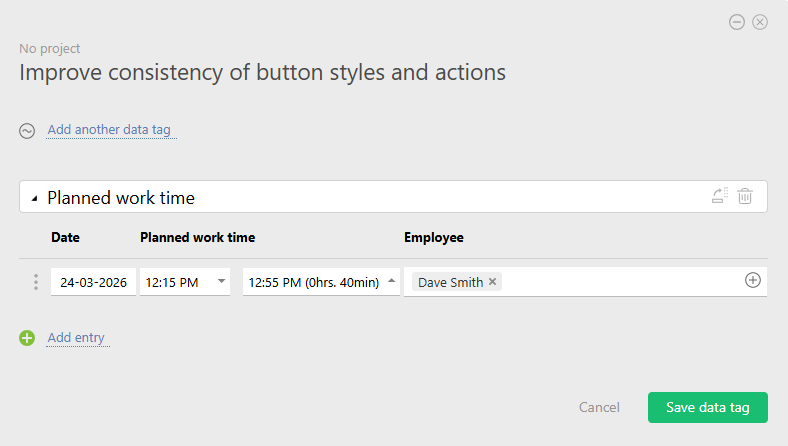Click the Add entry link
788x446 pixels.
point(76,338)
